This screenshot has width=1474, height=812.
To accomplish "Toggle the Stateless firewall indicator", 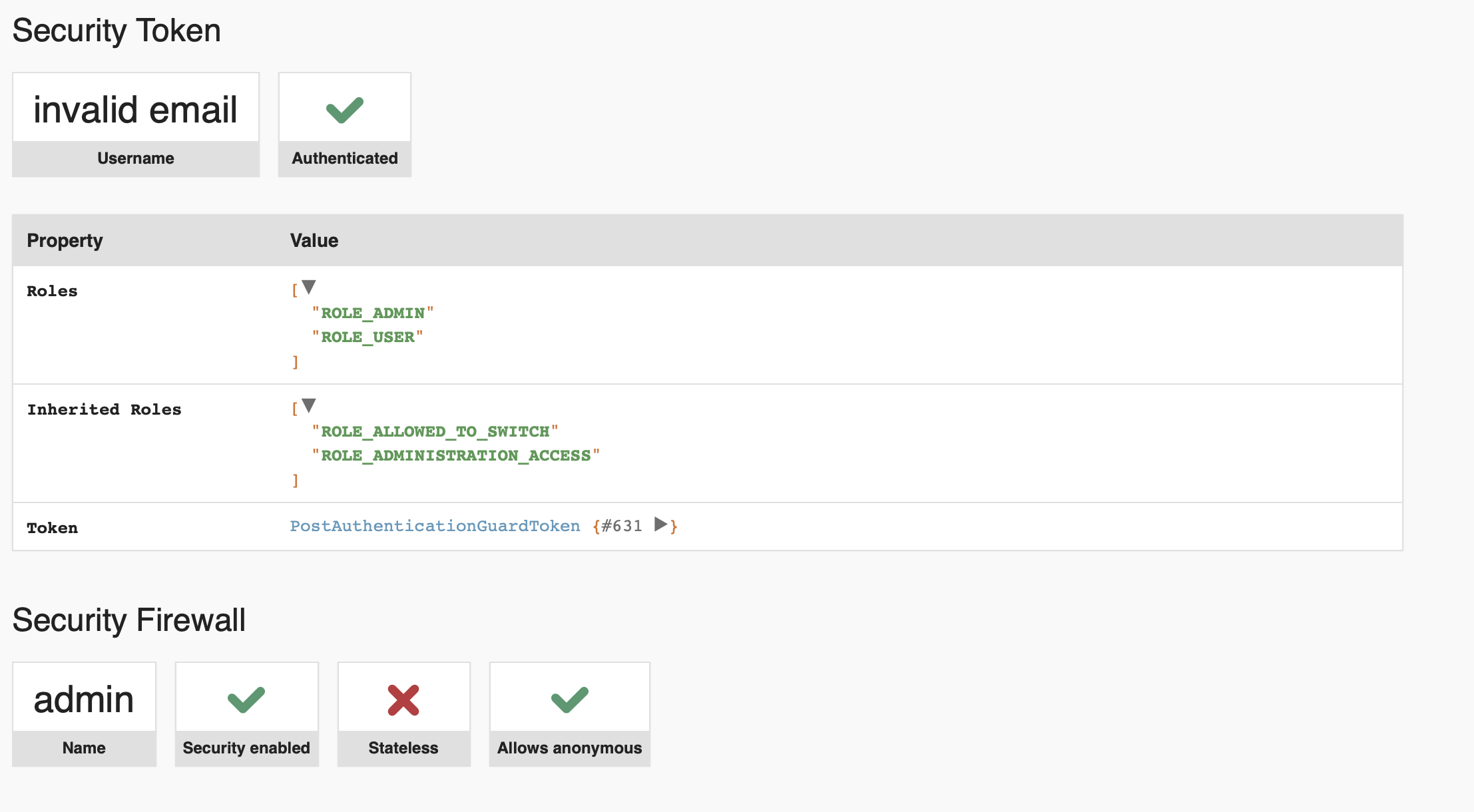I will point(403,700).
